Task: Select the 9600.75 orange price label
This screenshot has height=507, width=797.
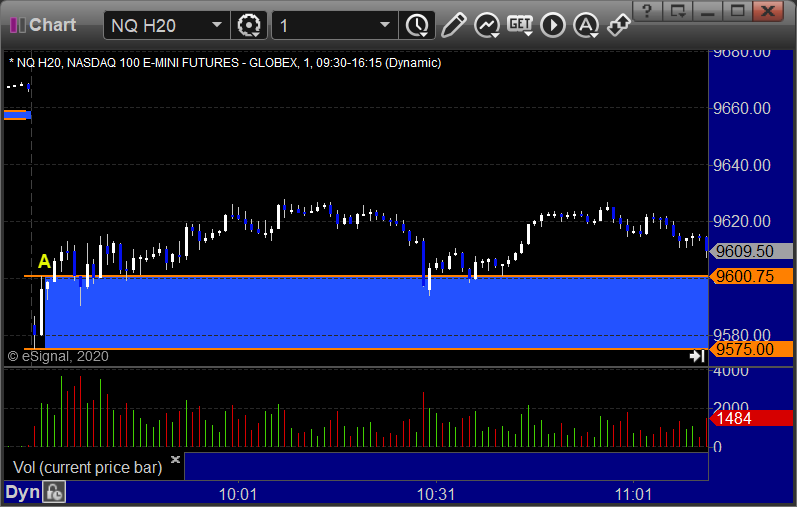Action: [751, 276]
